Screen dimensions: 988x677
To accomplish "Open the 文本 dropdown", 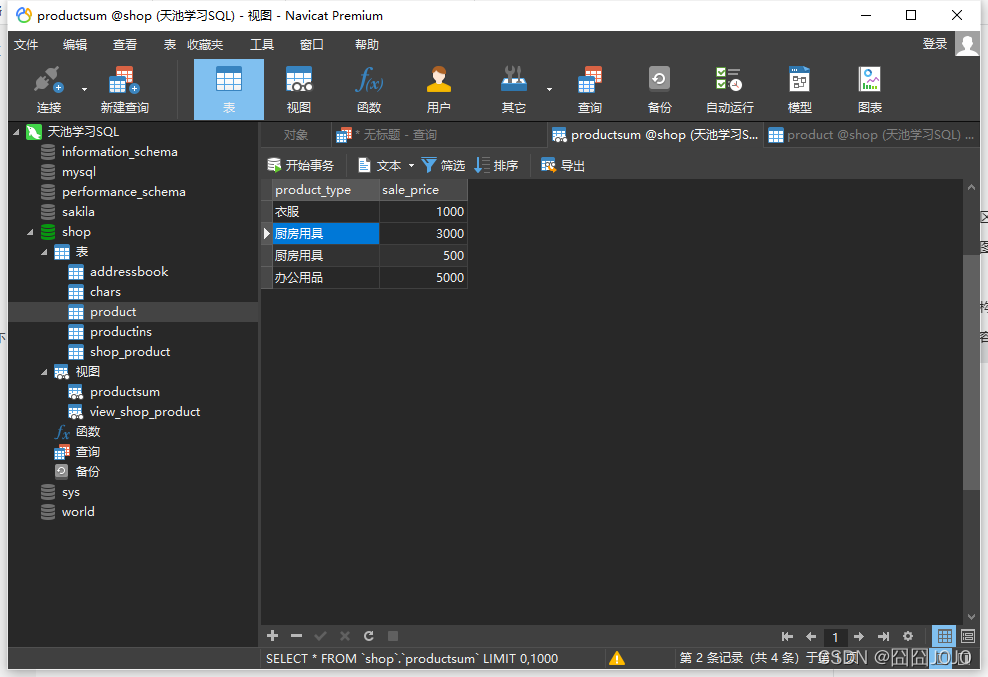I will tap(386, 165).
